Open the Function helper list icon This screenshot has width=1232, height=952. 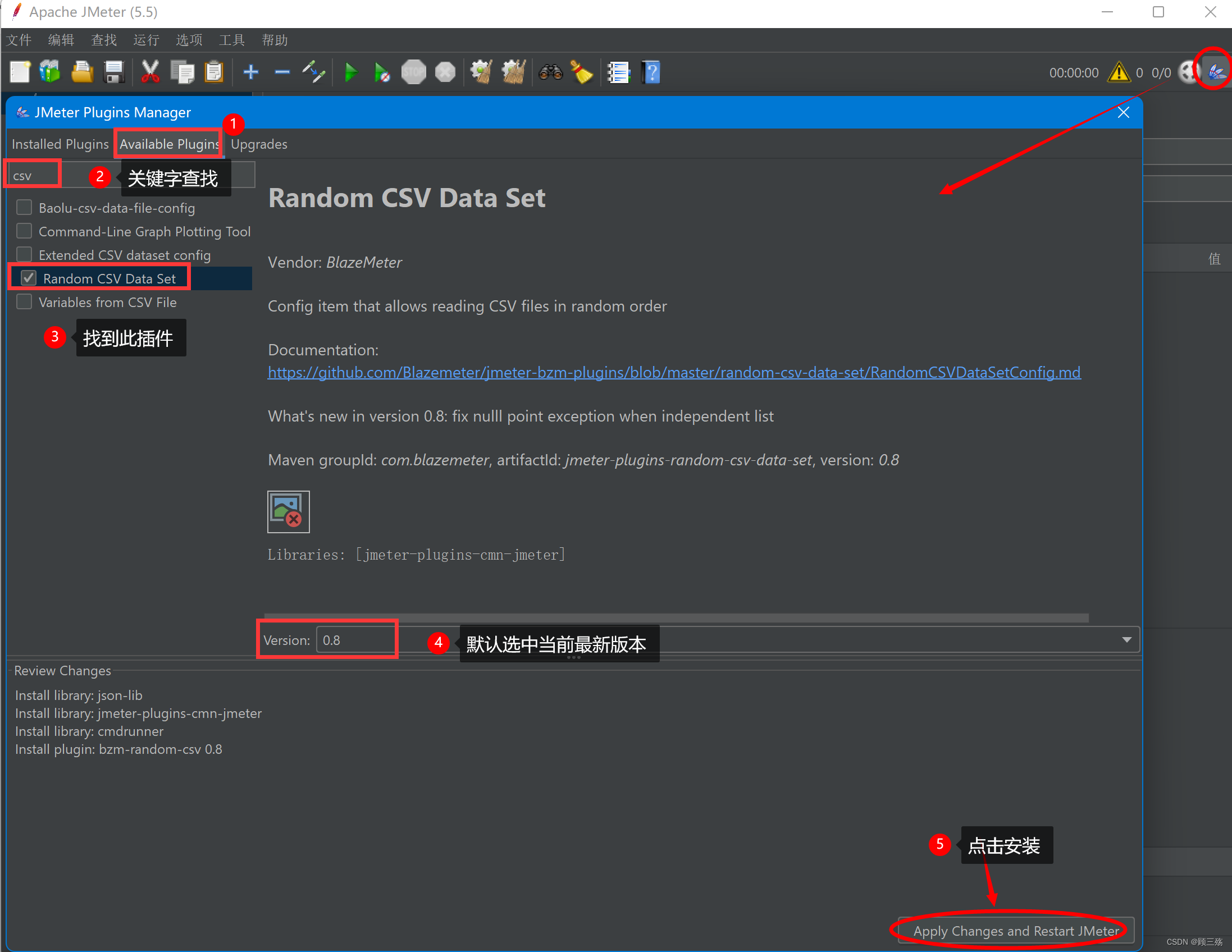(618, 72)
